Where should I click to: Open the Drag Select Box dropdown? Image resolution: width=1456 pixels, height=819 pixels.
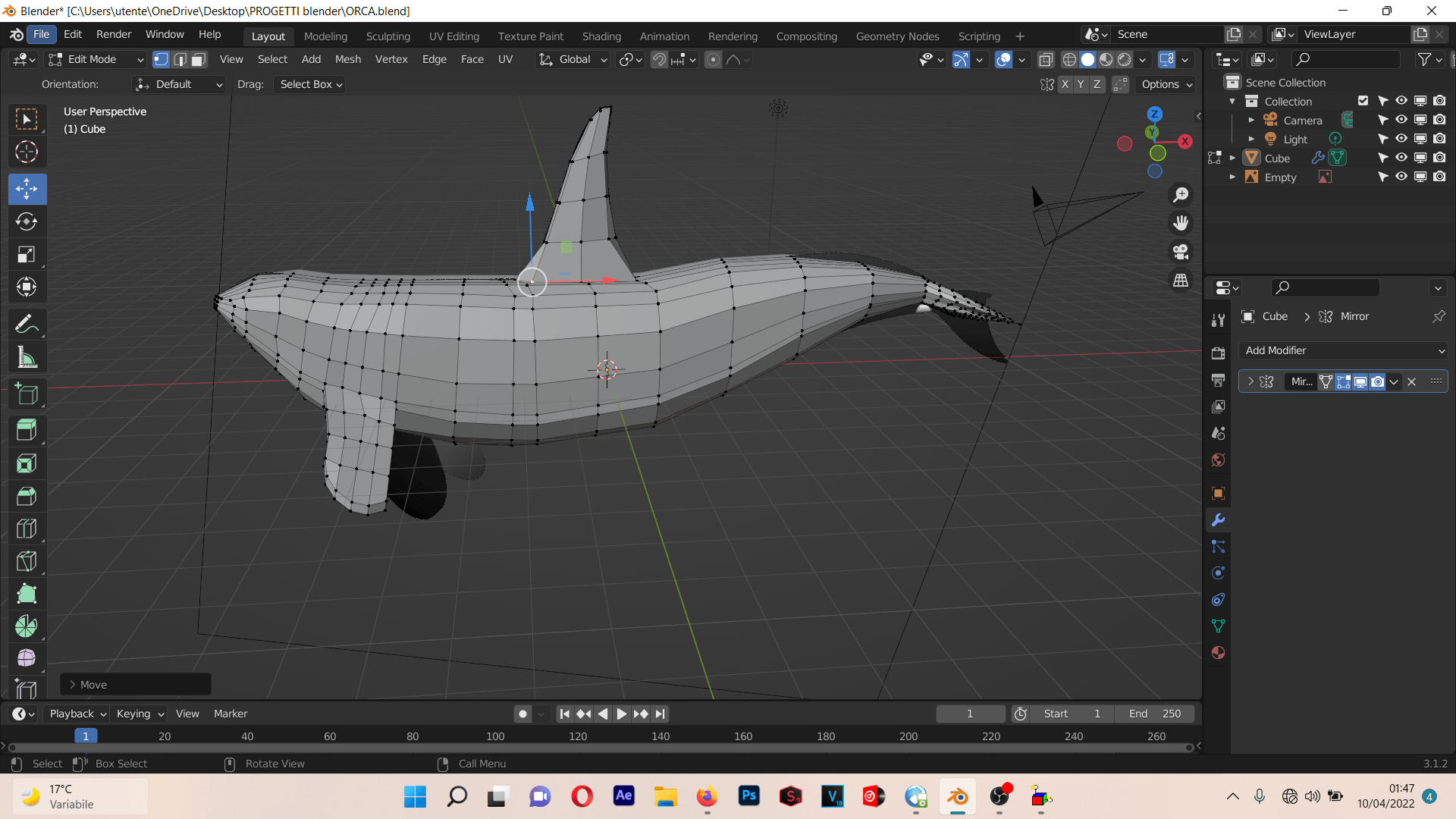tap(309, 84)
